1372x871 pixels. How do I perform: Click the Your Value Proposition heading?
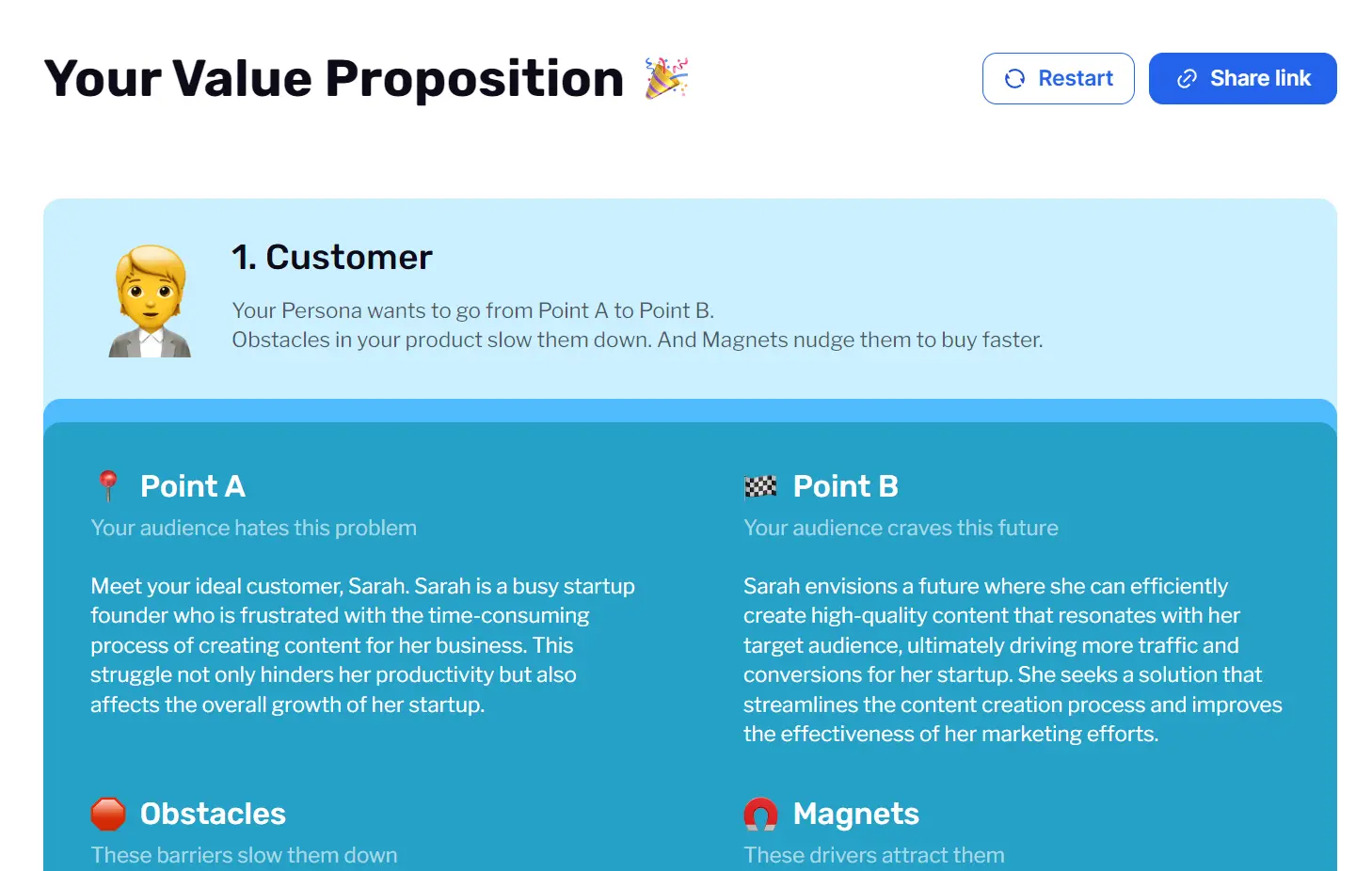point(333,78)
